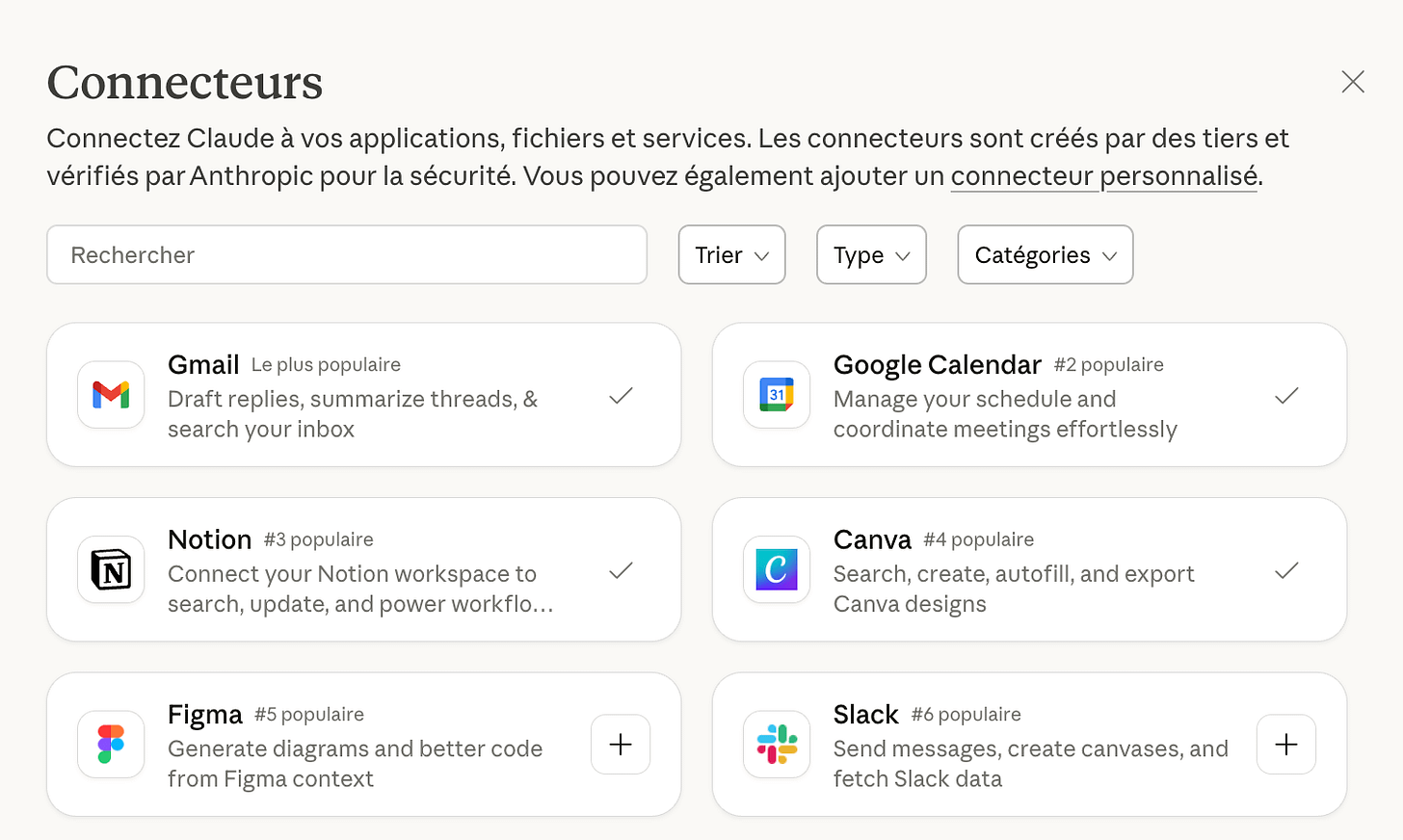Click the Connecteurs dialog heading
The image size is (1403, 840).
pos(185,82)
